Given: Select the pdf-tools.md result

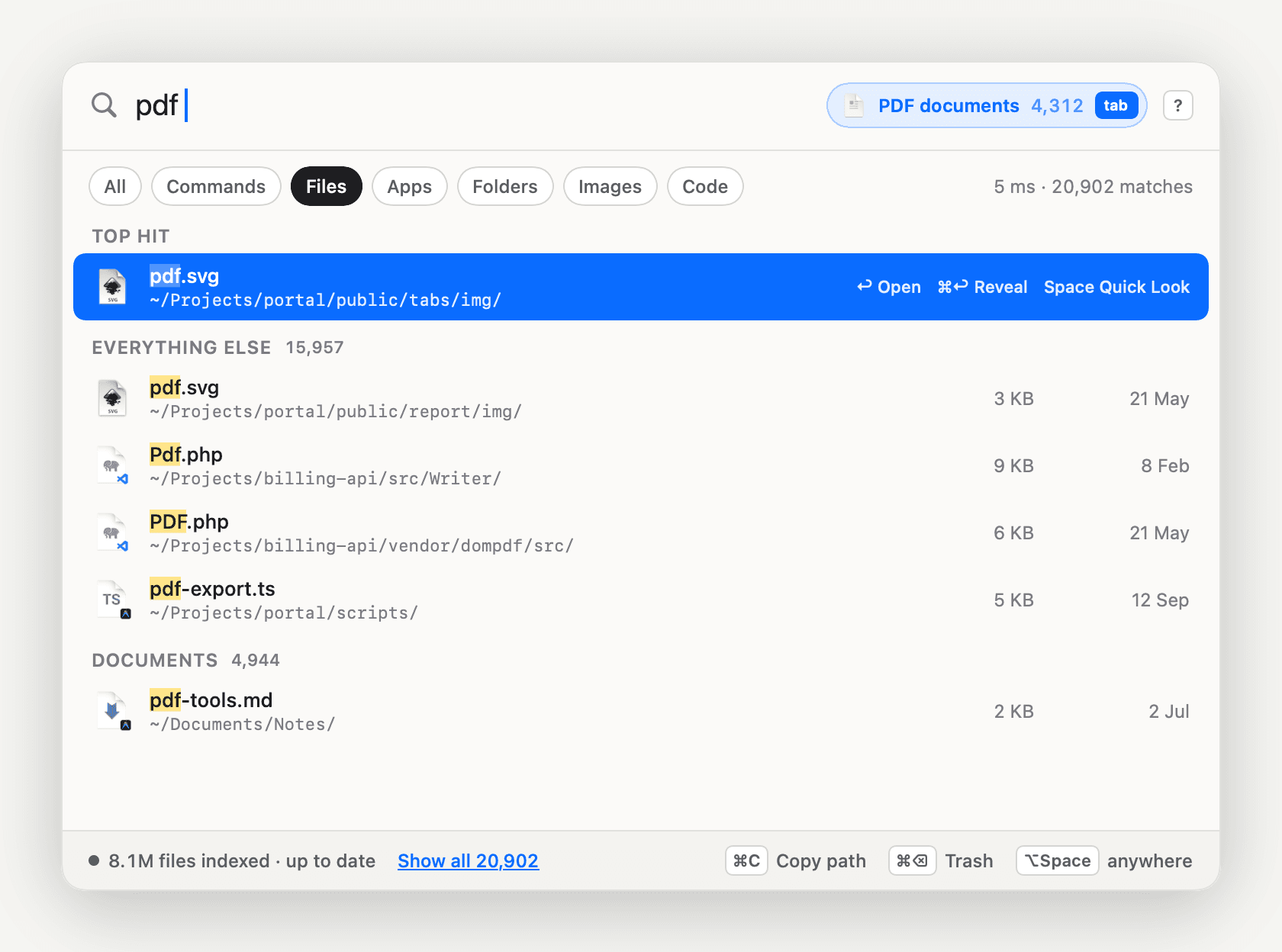Looking at the screenshot, I should 641,711.
